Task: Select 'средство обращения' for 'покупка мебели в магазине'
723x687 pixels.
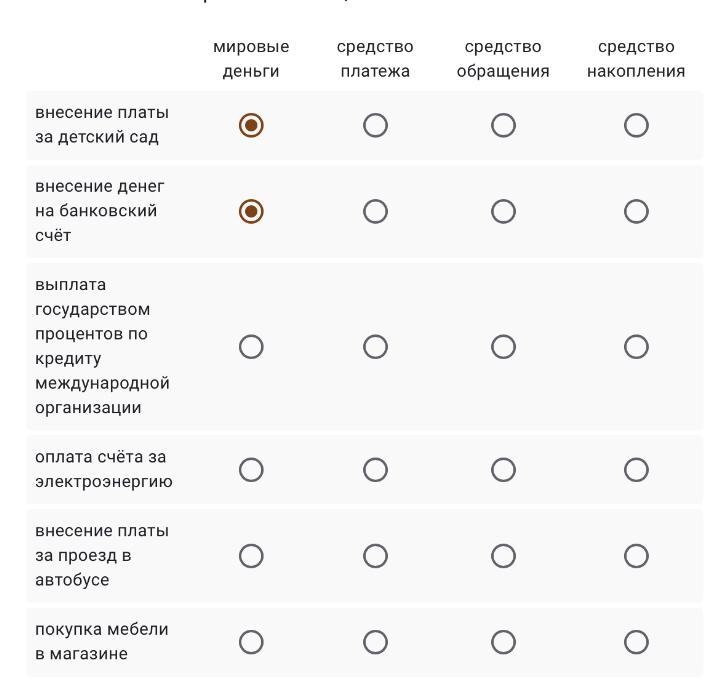Action: [x=503, y=641]
